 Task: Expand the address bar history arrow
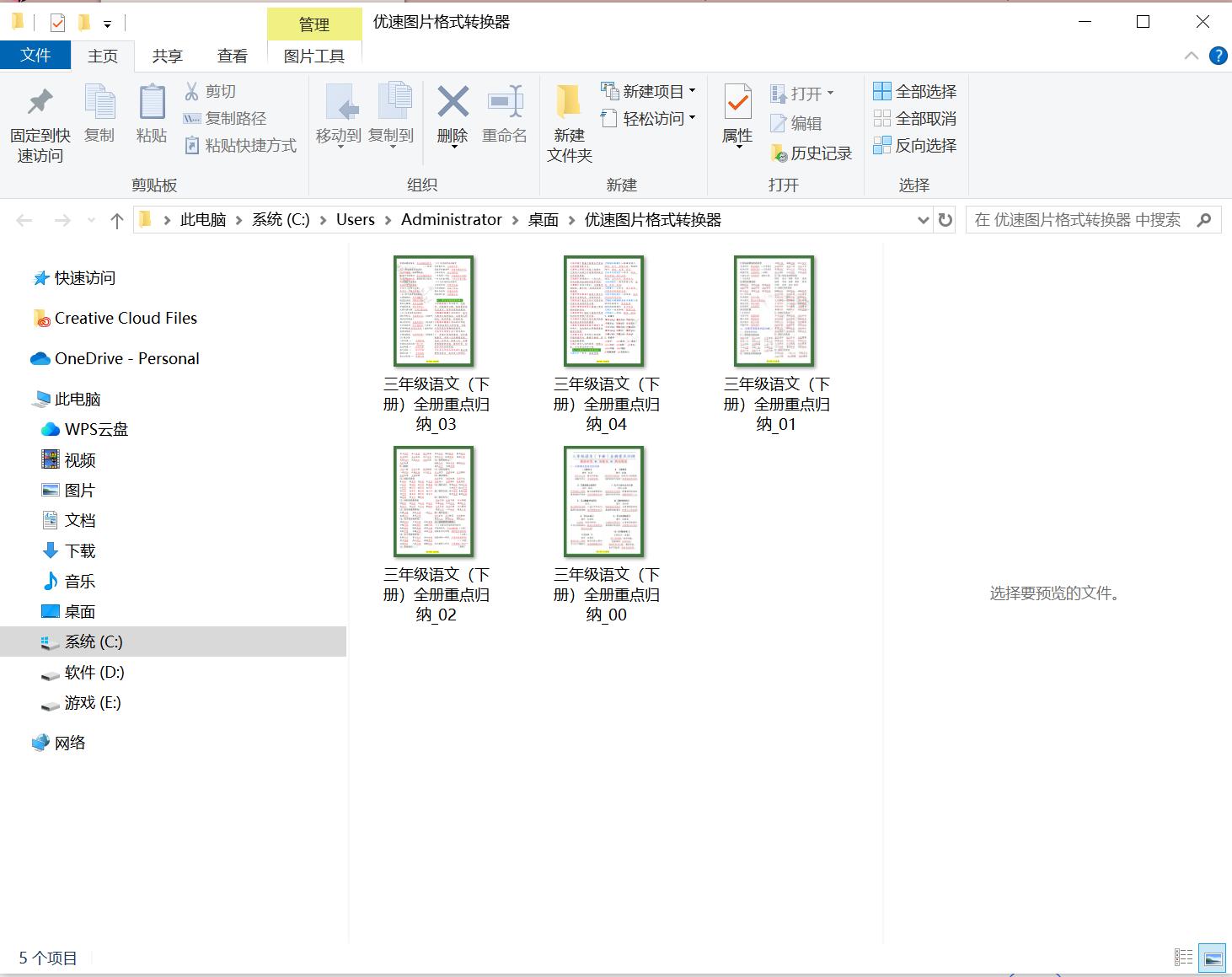pos(923,219)
